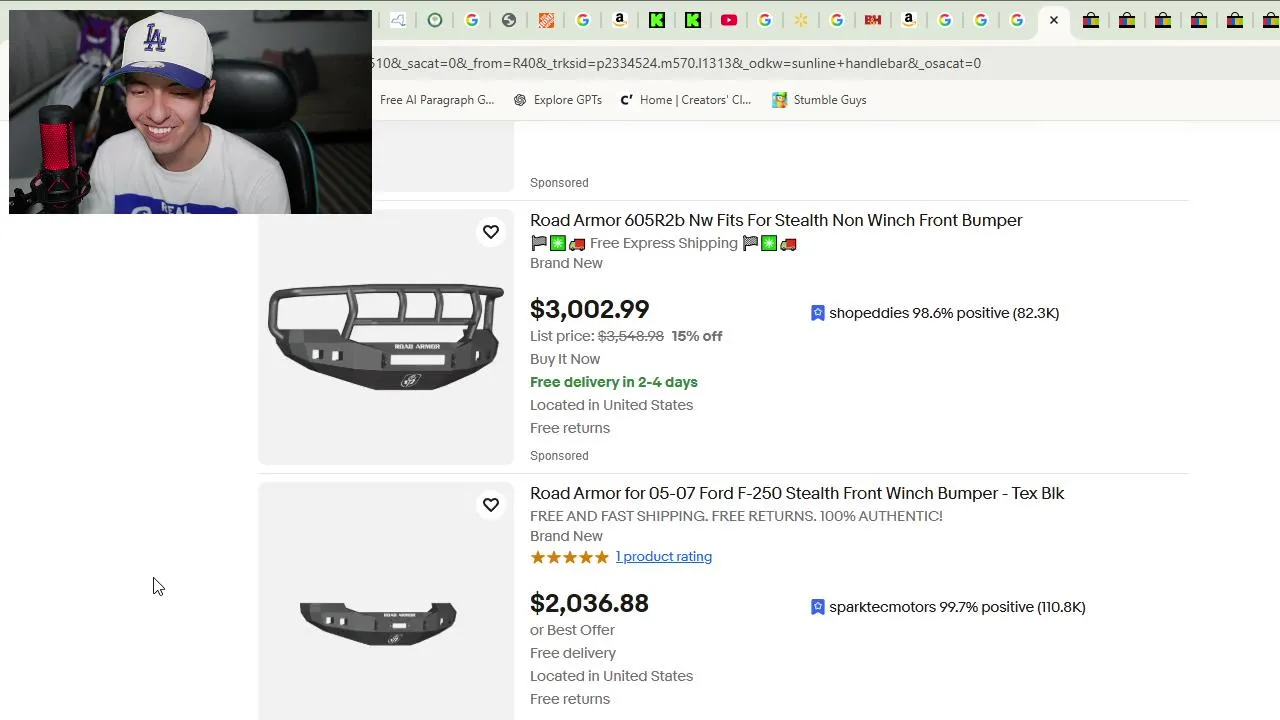Switch to the Home Depot tab
The height and width of the screenshot is (720, 1280).
click(x=546, y=20)
